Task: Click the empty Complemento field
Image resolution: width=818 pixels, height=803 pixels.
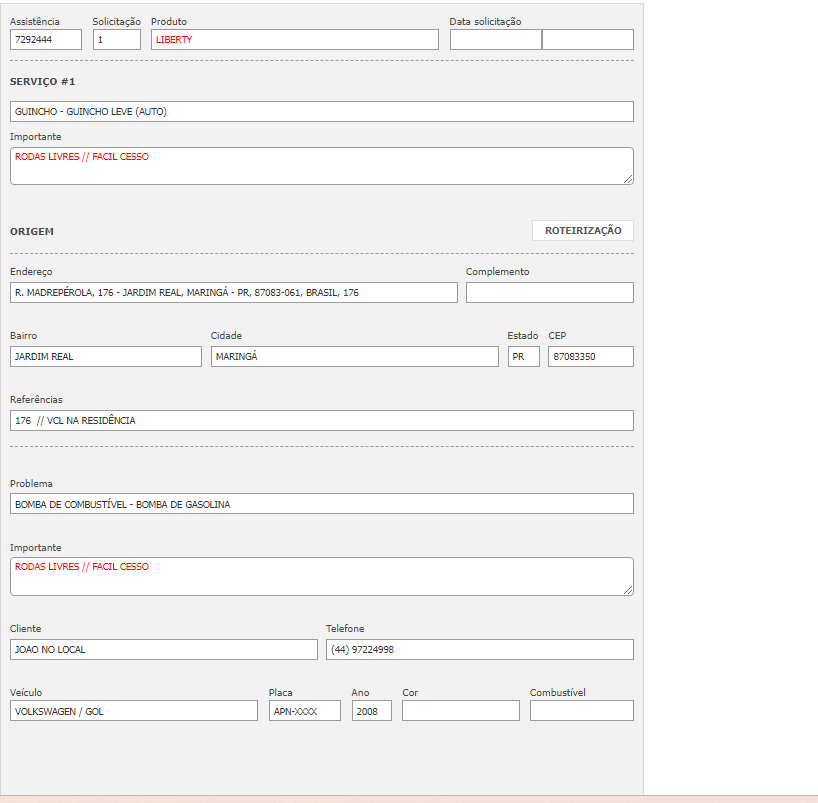Action: (x=550, y=293)
